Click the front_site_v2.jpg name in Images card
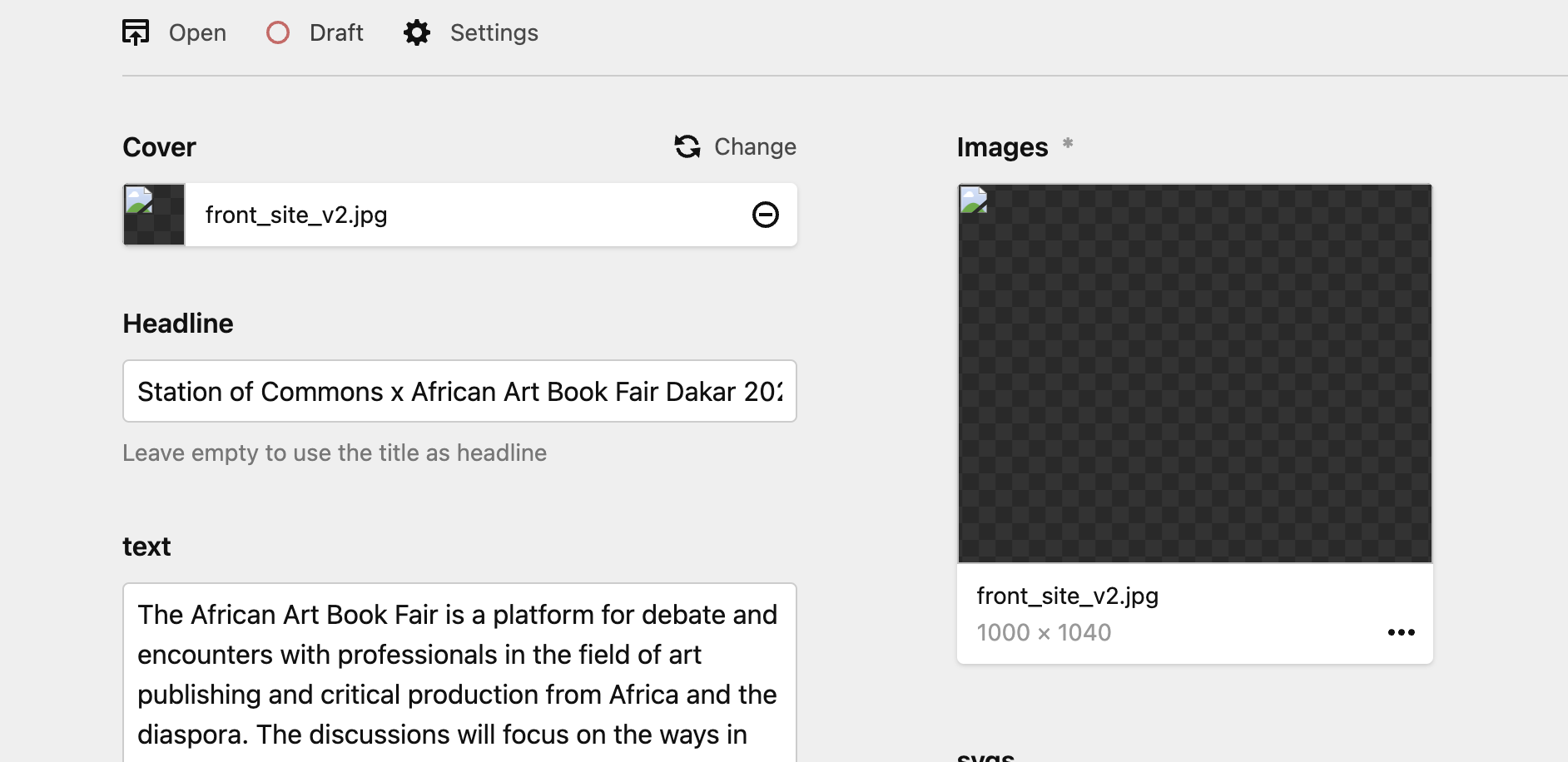Screen dimensions: 1568x762 [1068, 596]
